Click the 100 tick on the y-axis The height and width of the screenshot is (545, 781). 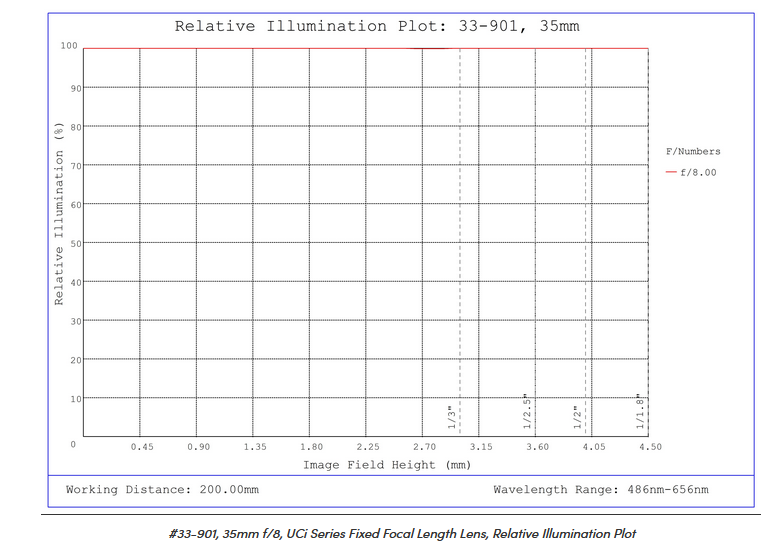pyautogui.click(x=69, y=45)
